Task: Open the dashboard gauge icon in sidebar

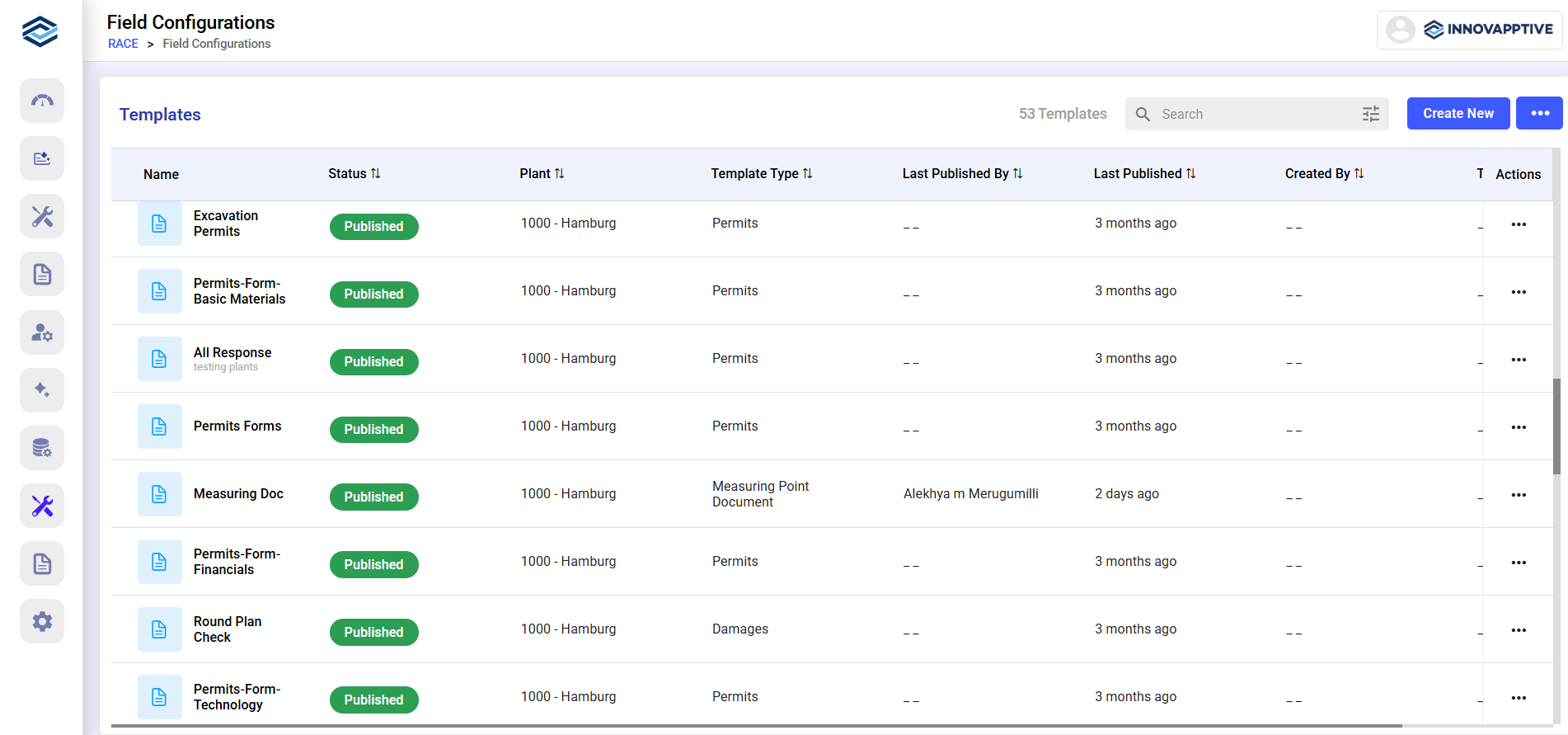Action: click(x=42, y=101)
